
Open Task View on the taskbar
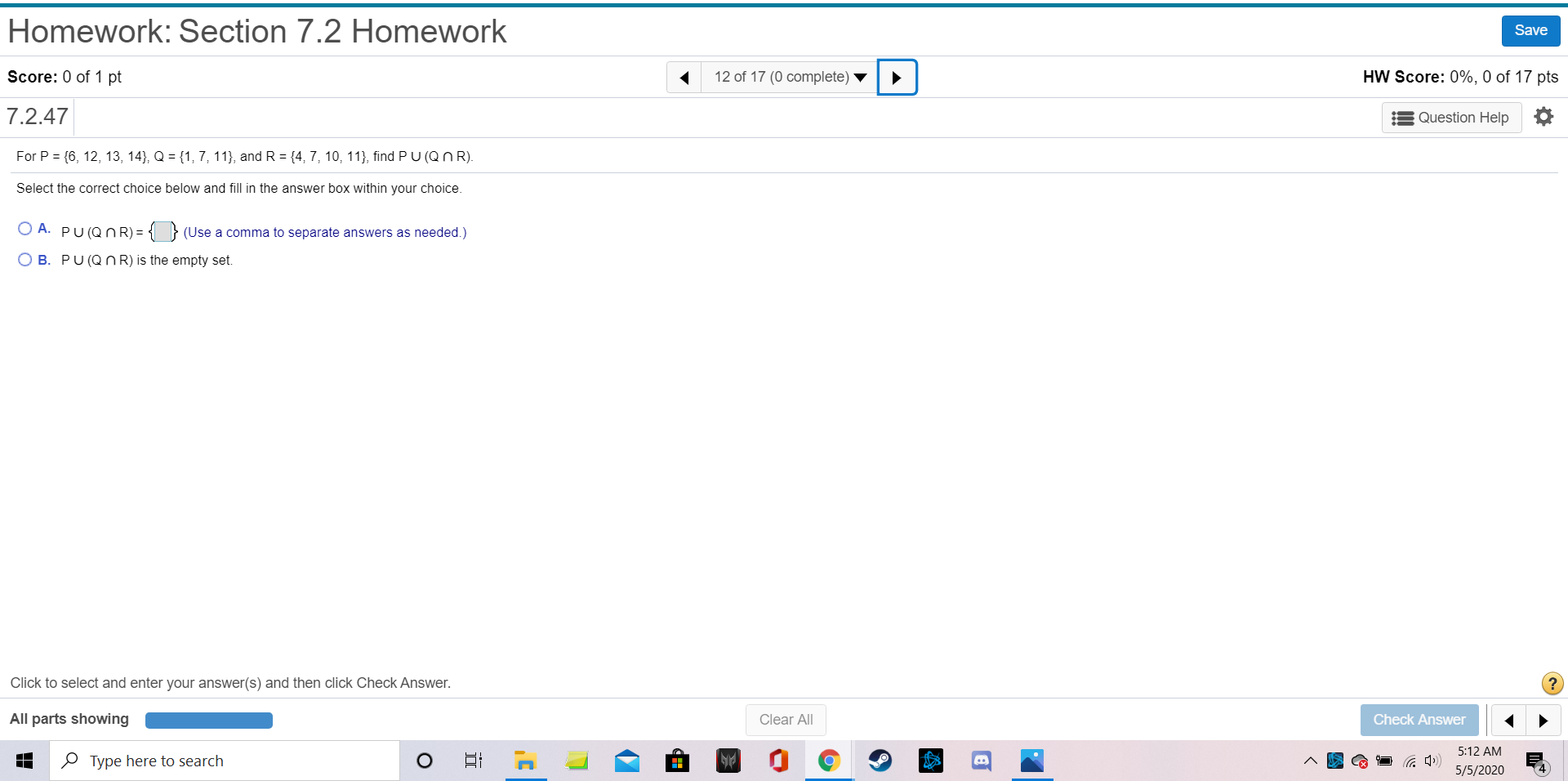point(474,761)
